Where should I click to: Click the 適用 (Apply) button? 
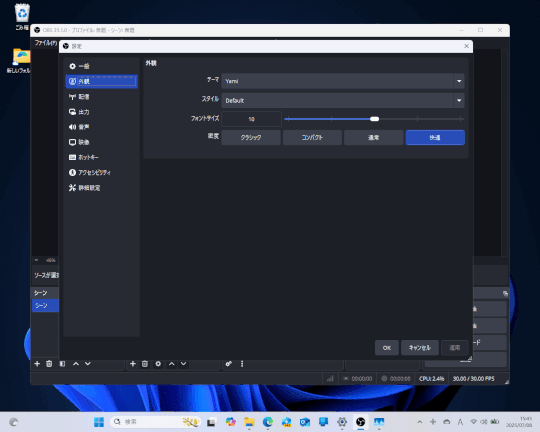pos(455,348)
